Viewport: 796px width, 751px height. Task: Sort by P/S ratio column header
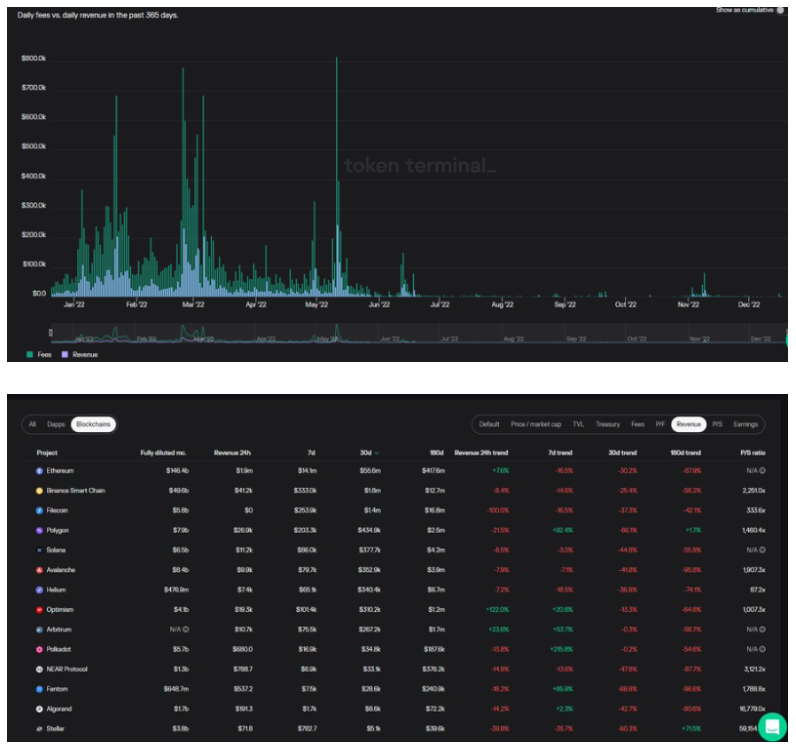pos(752,452)
